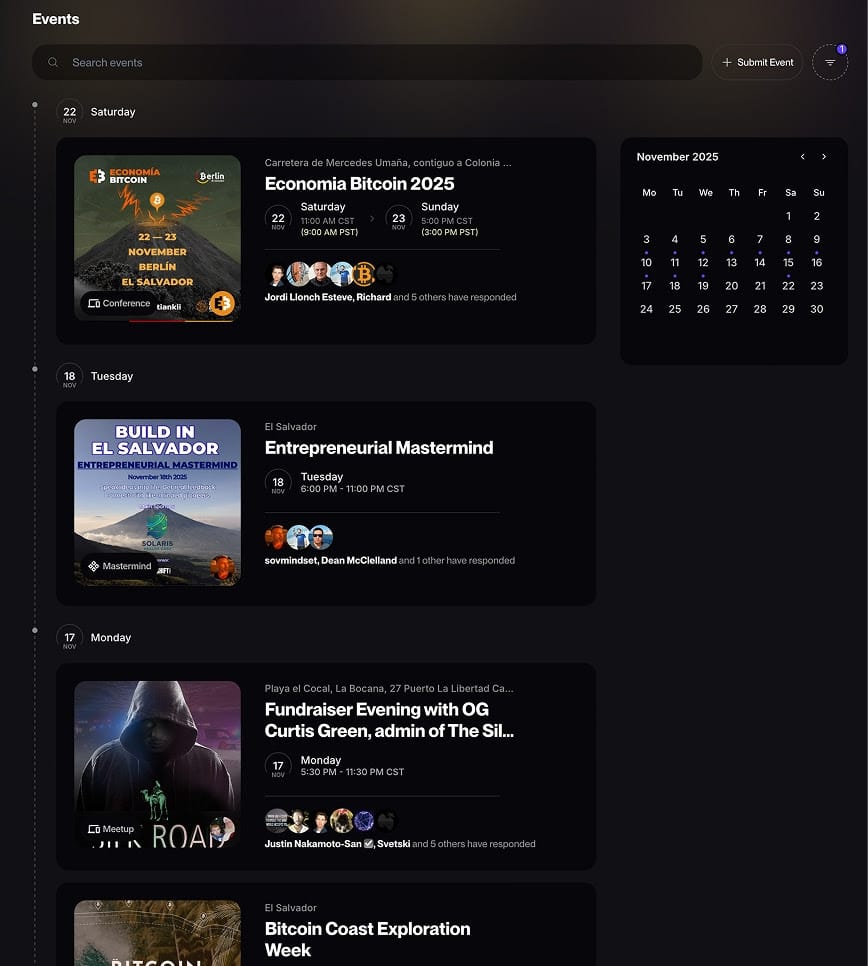
Task: Open Entrepreneurial Mastermind event title
Action: [378, 448]
